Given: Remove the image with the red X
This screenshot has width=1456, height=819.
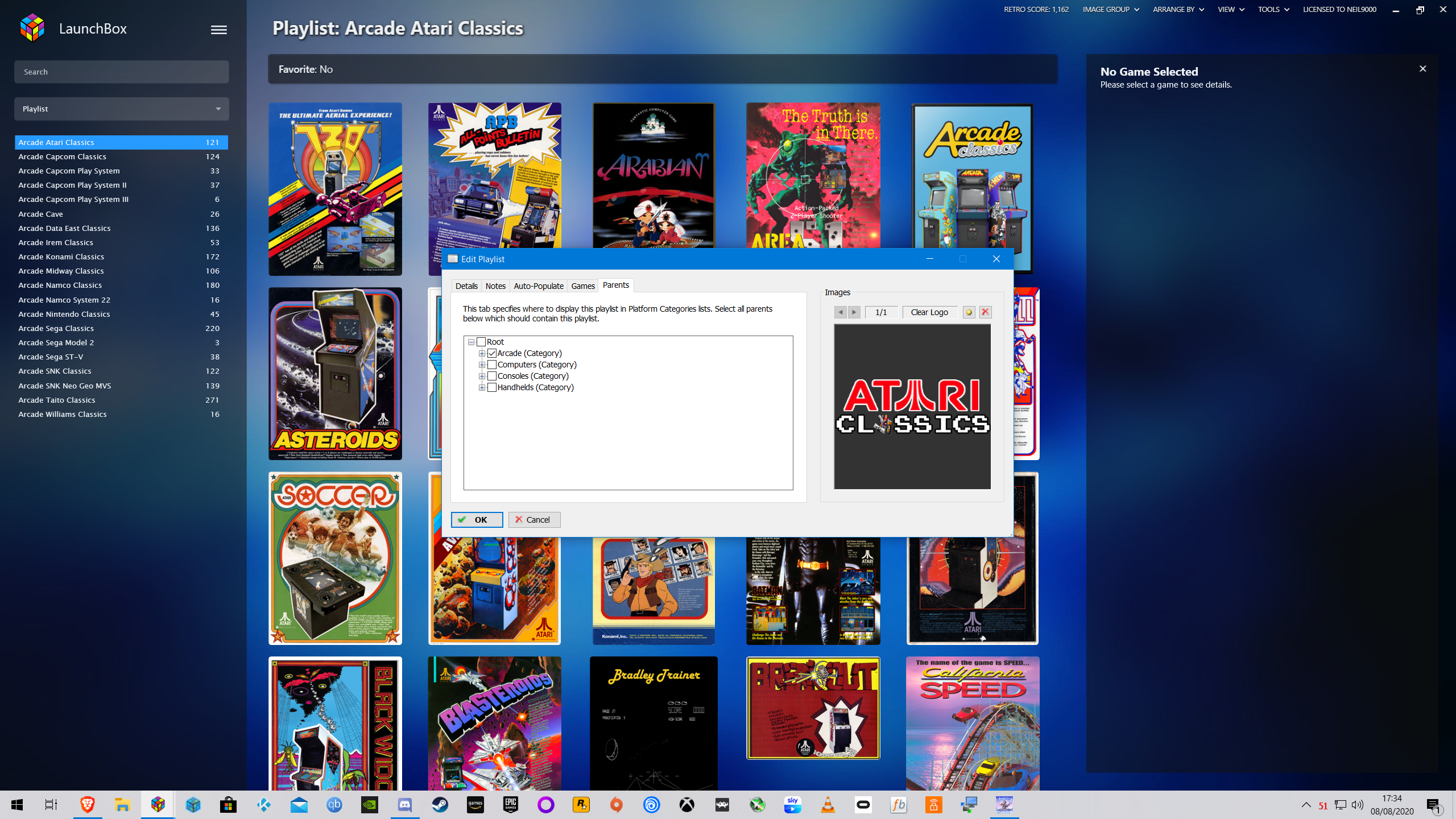Looking at the screenshot, I should point(986,312).
